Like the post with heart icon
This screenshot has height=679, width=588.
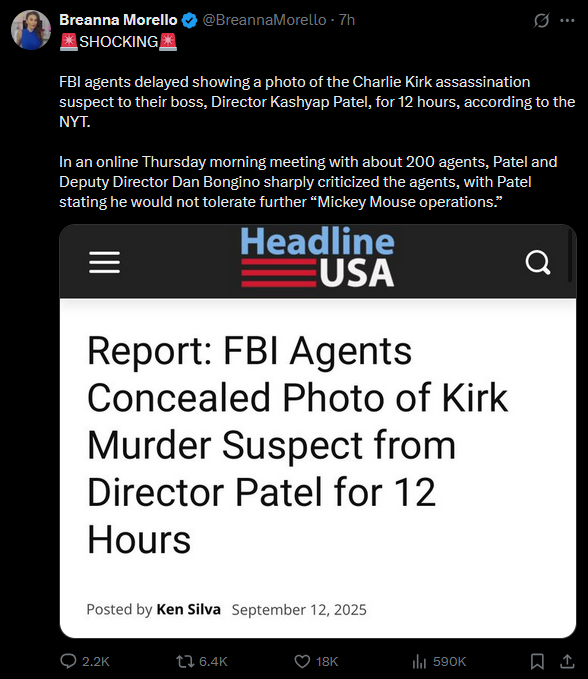click(x=302, y=661)
